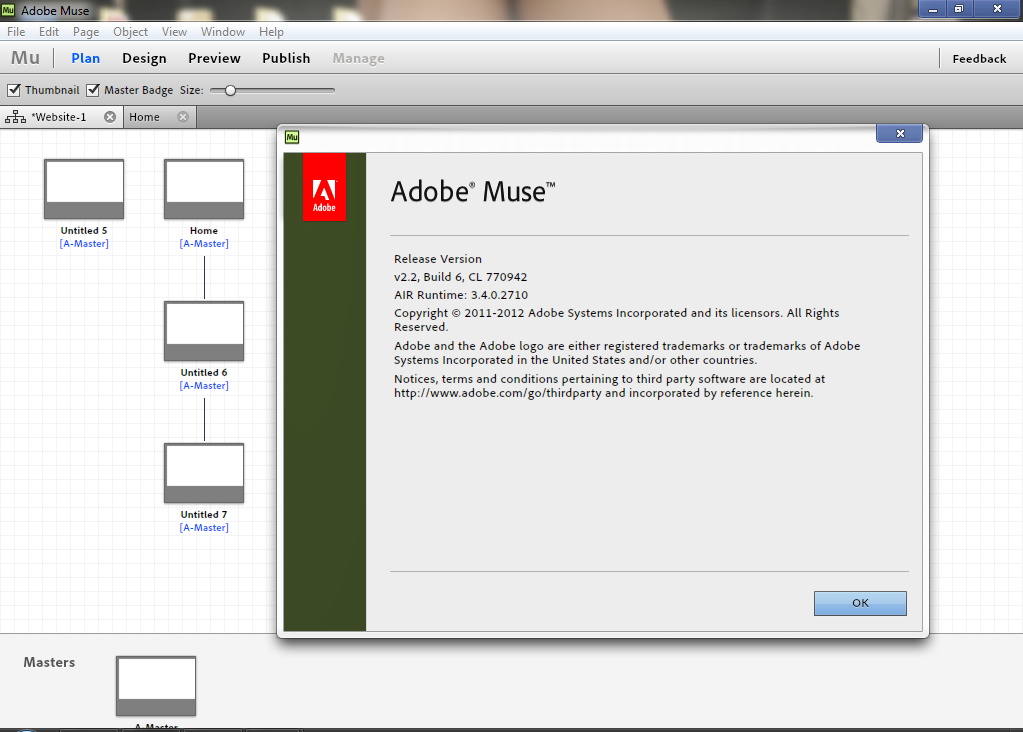Click the Release Version text
Screen dimensions: 1023x732
[438, 259]
